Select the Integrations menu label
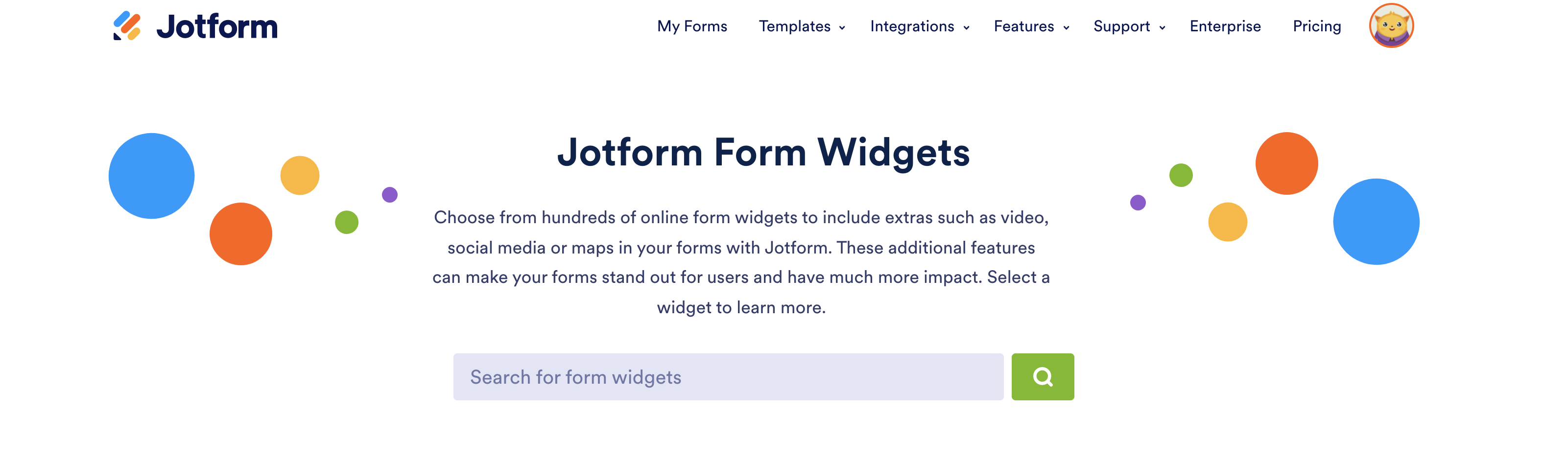The height and width of the screenshot is (462, 1568). pos(912,27)
